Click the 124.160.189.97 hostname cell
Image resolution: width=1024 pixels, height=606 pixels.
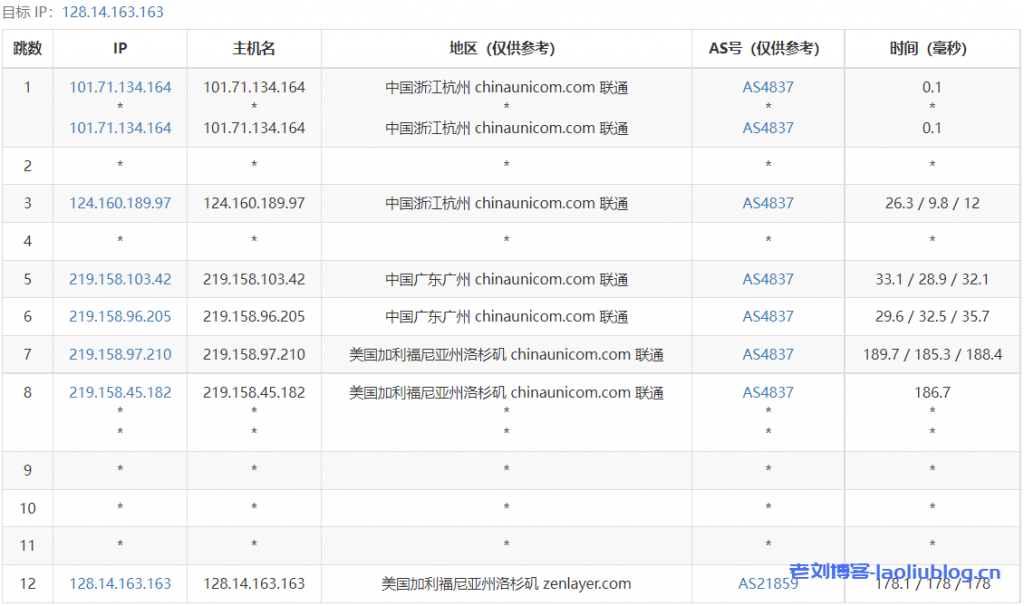pyautogui.click(x=254, y=203)
